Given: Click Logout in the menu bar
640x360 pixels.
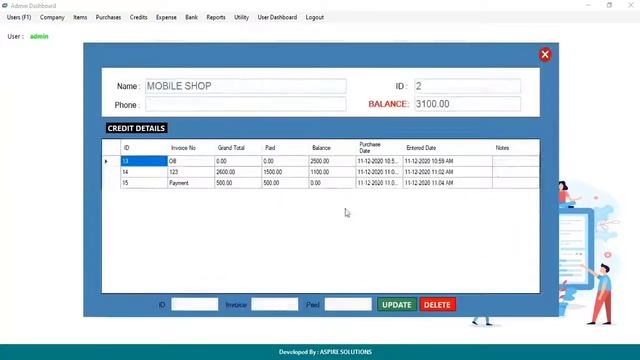Looking at the screenshot, I should click(315, 18).
